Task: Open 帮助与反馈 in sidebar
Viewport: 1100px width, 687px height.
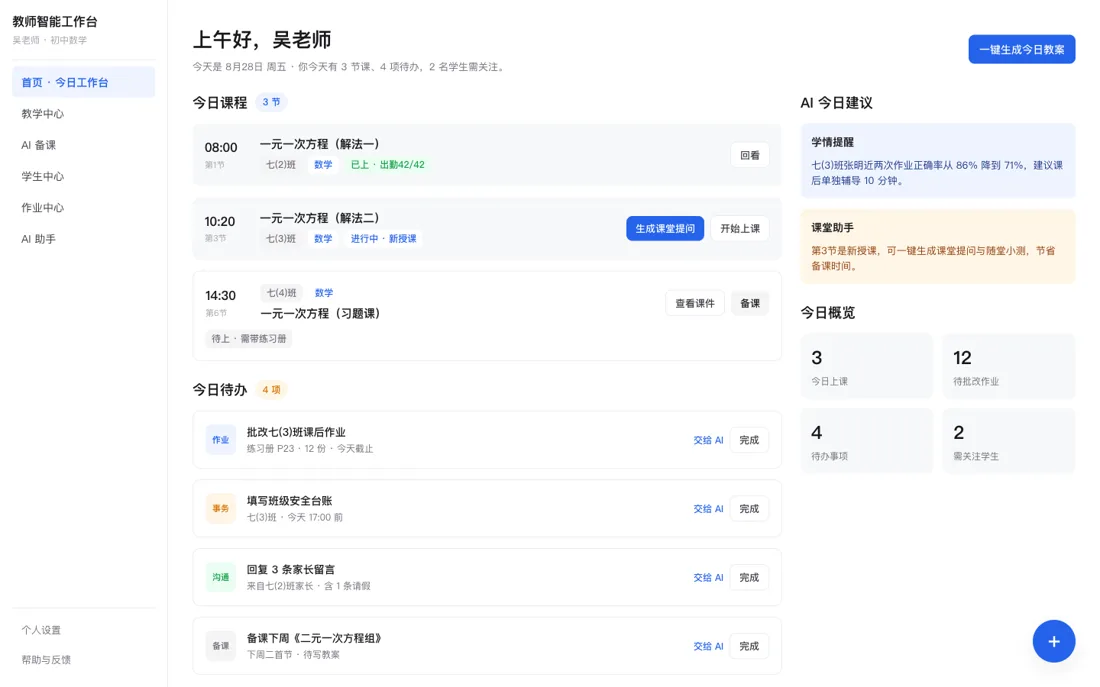Action: pyautogui.click(x=83, y=660)
